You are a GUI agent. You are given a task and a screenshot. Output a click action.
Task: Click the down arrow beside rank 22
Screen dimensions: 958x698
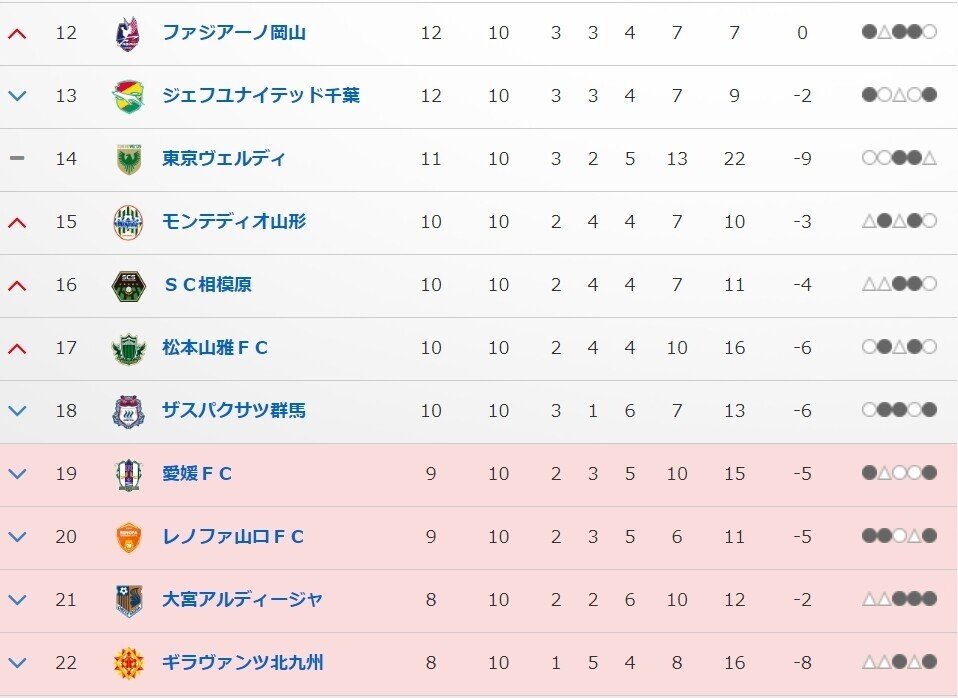click(16, 663)
